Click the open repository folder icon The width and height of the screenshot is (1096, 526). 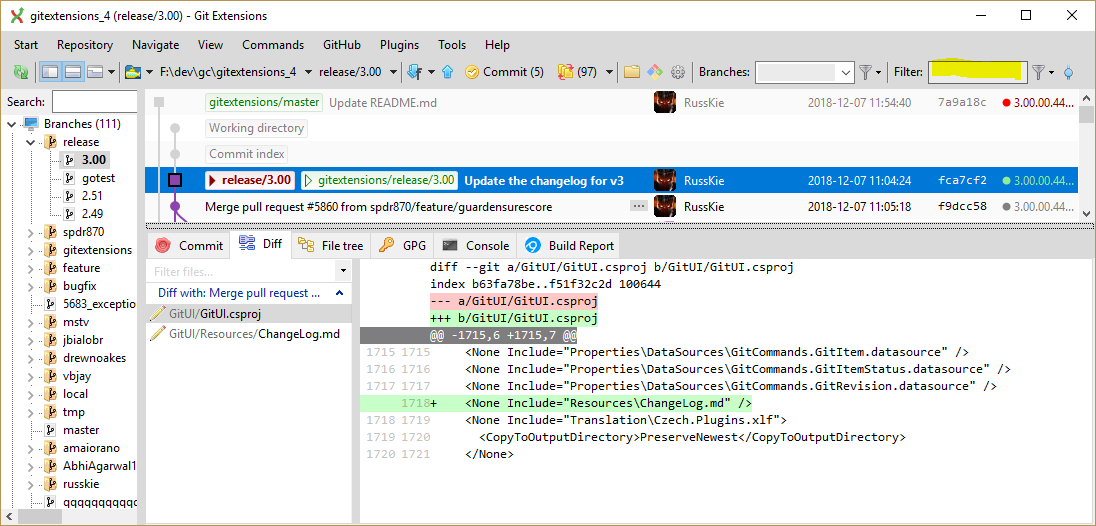tap(133, 71)
